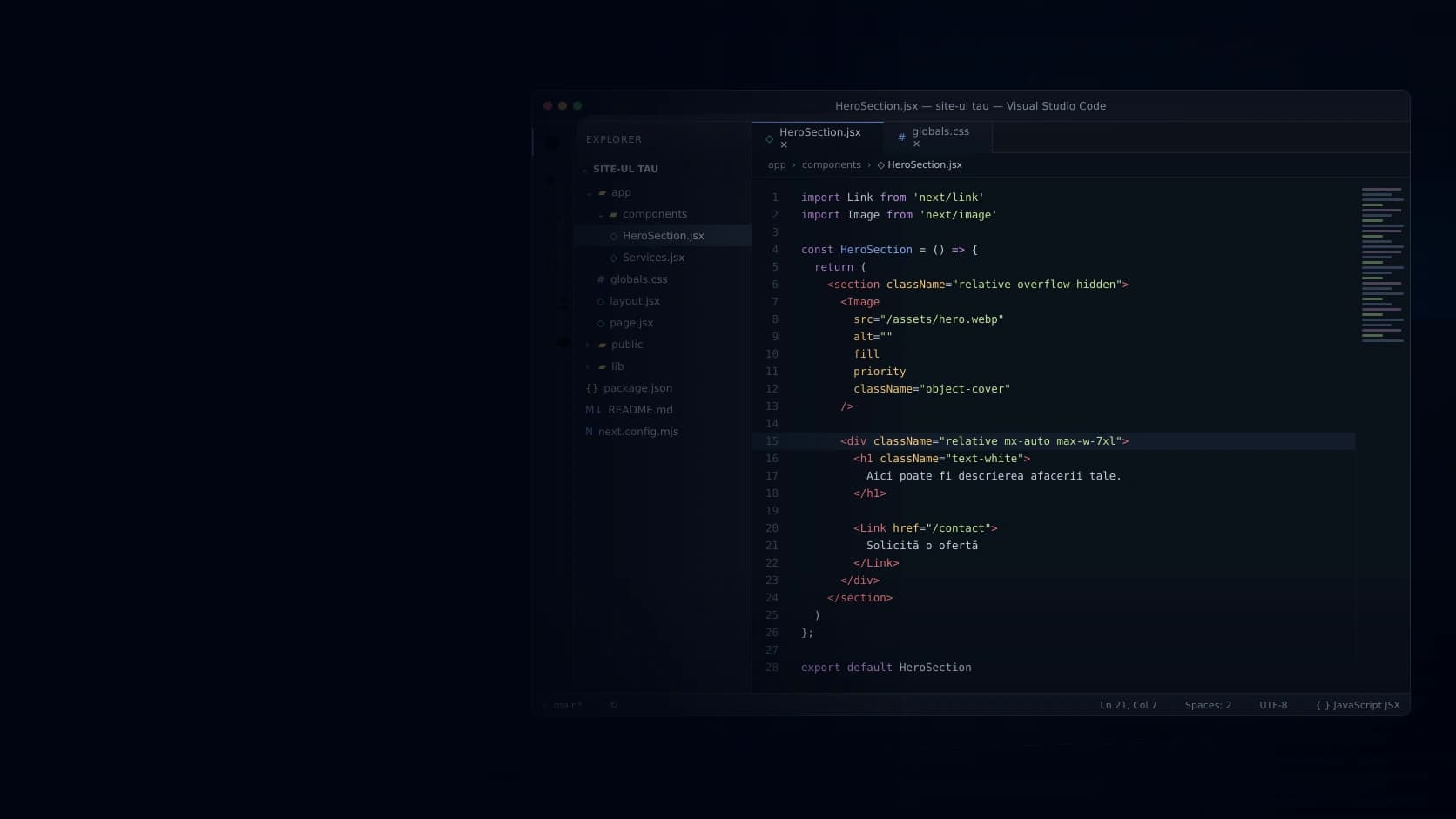Click the minimap code overview
The height and width of the screenshot is (819, 1456).
point(1382,265)
